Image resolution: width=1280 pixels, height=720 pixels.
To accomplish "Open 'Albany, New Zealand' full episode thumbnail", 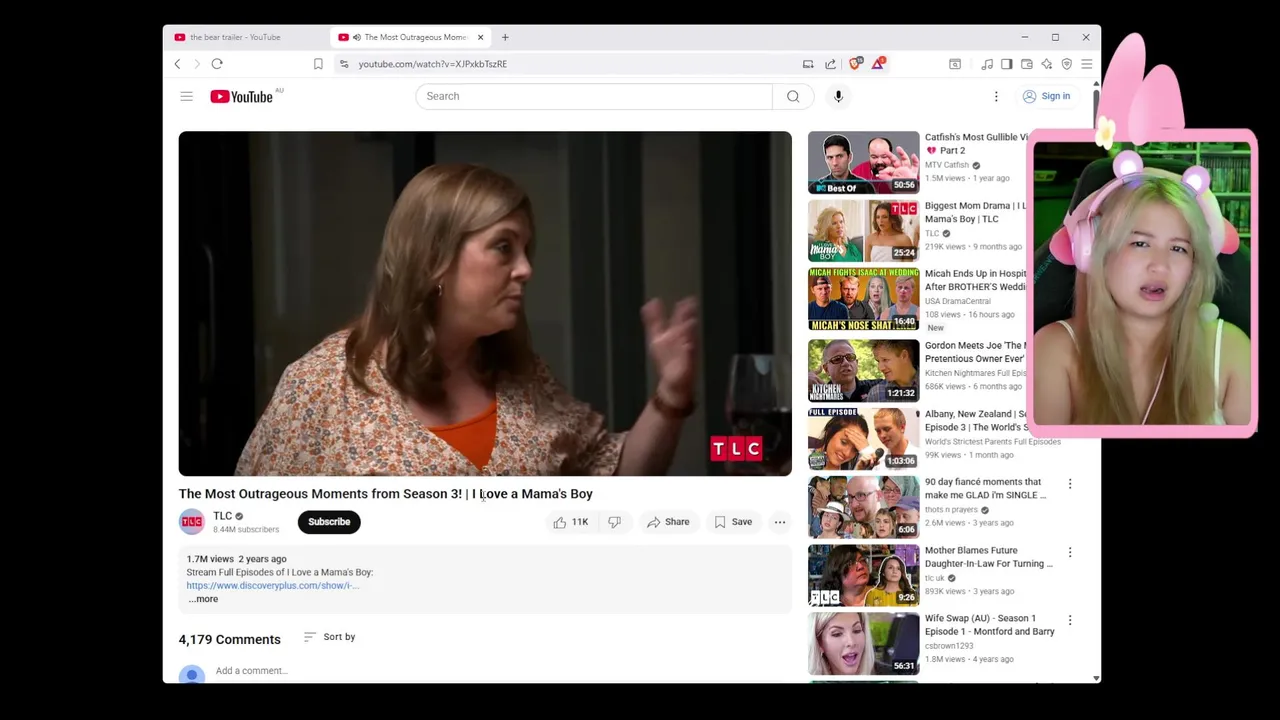I will click(x=864, y=439).
